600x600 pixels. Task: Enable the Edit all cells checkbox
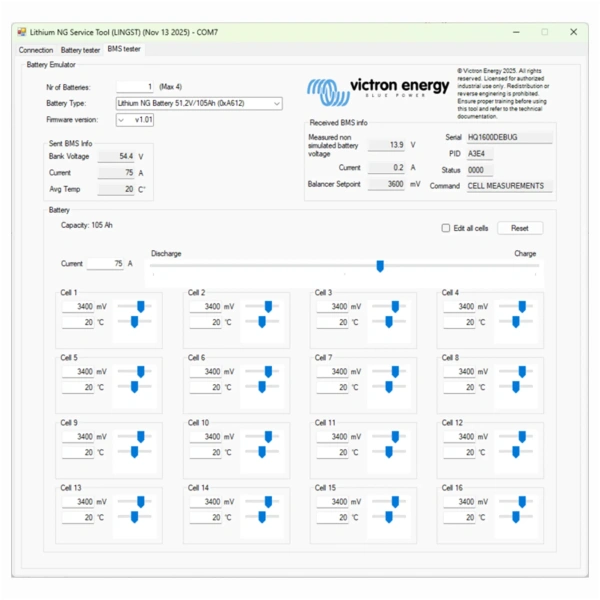(446, 228)
